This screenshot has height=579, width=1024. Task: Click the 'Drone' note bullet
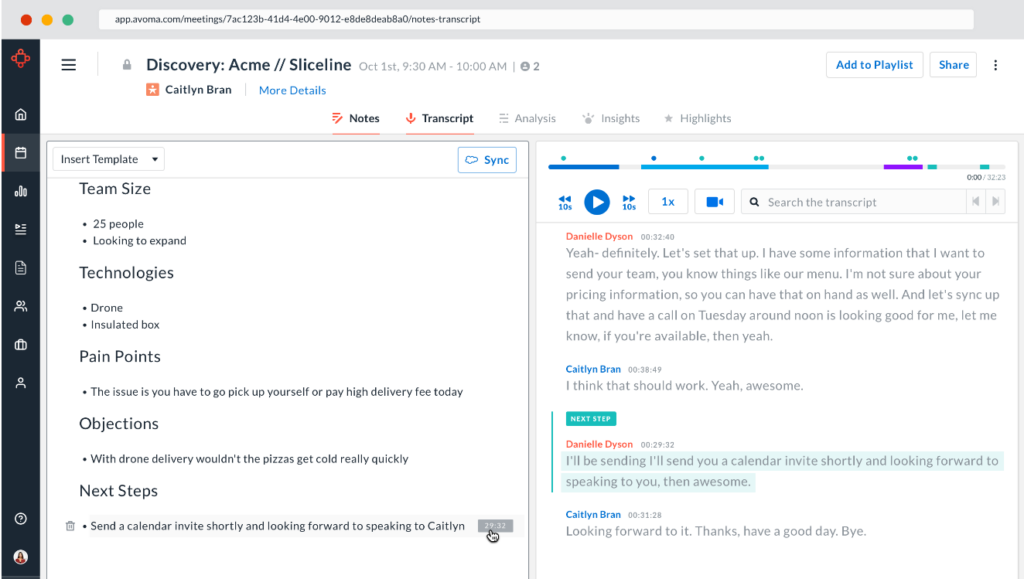coord(106,307)
